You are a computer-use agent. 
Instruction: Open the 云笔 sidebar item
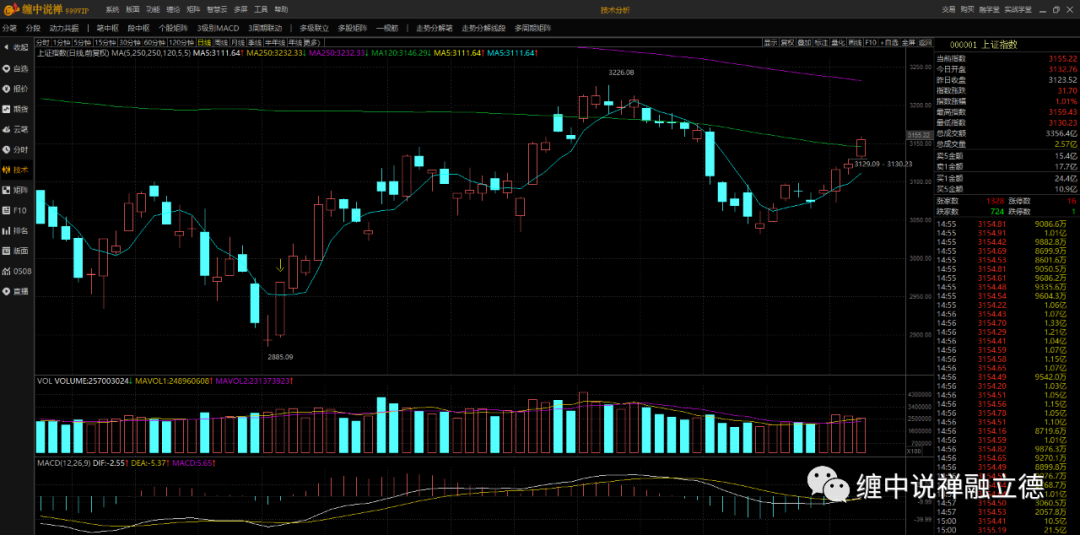(16, 129)
